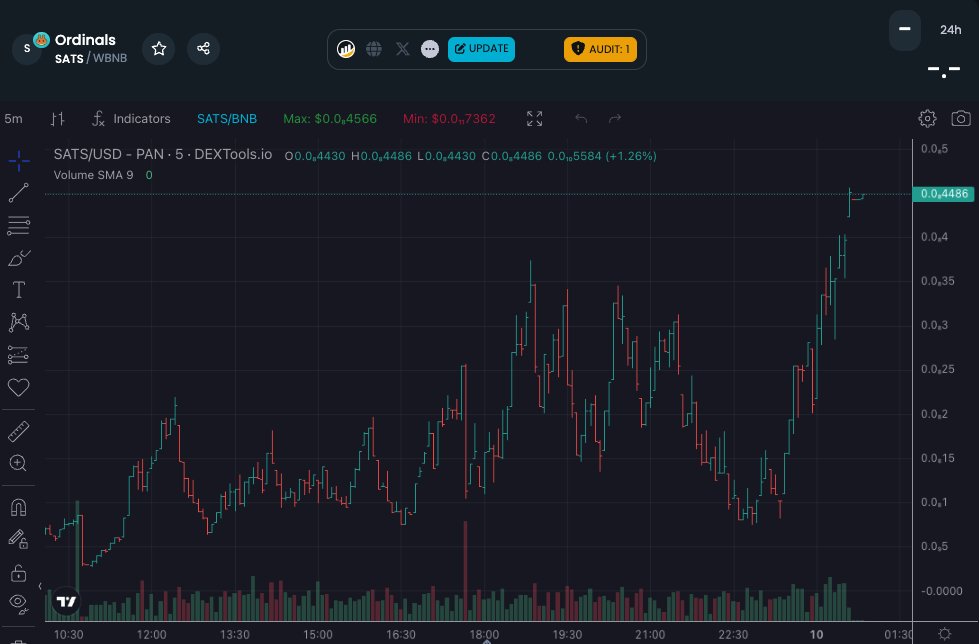Open the chart settings gear

(927, 119)
